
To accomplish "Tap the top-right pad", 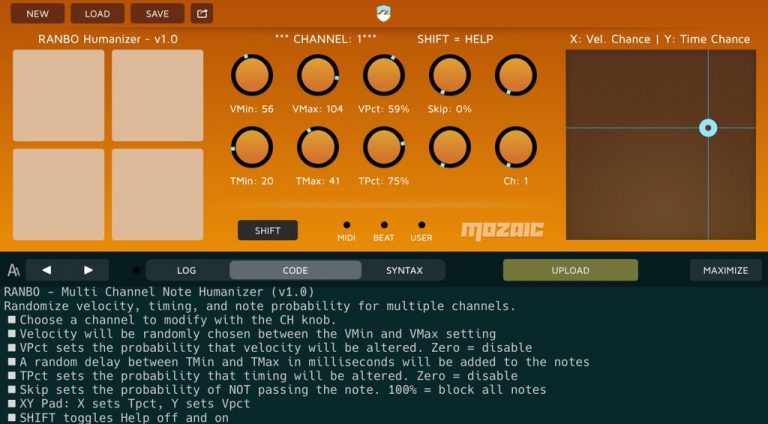I will [158, 95].
